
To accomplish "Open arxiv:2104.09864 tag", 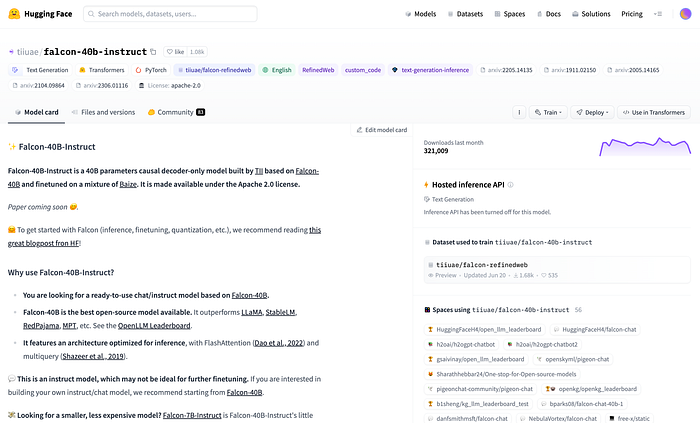I will coord(38,85).
